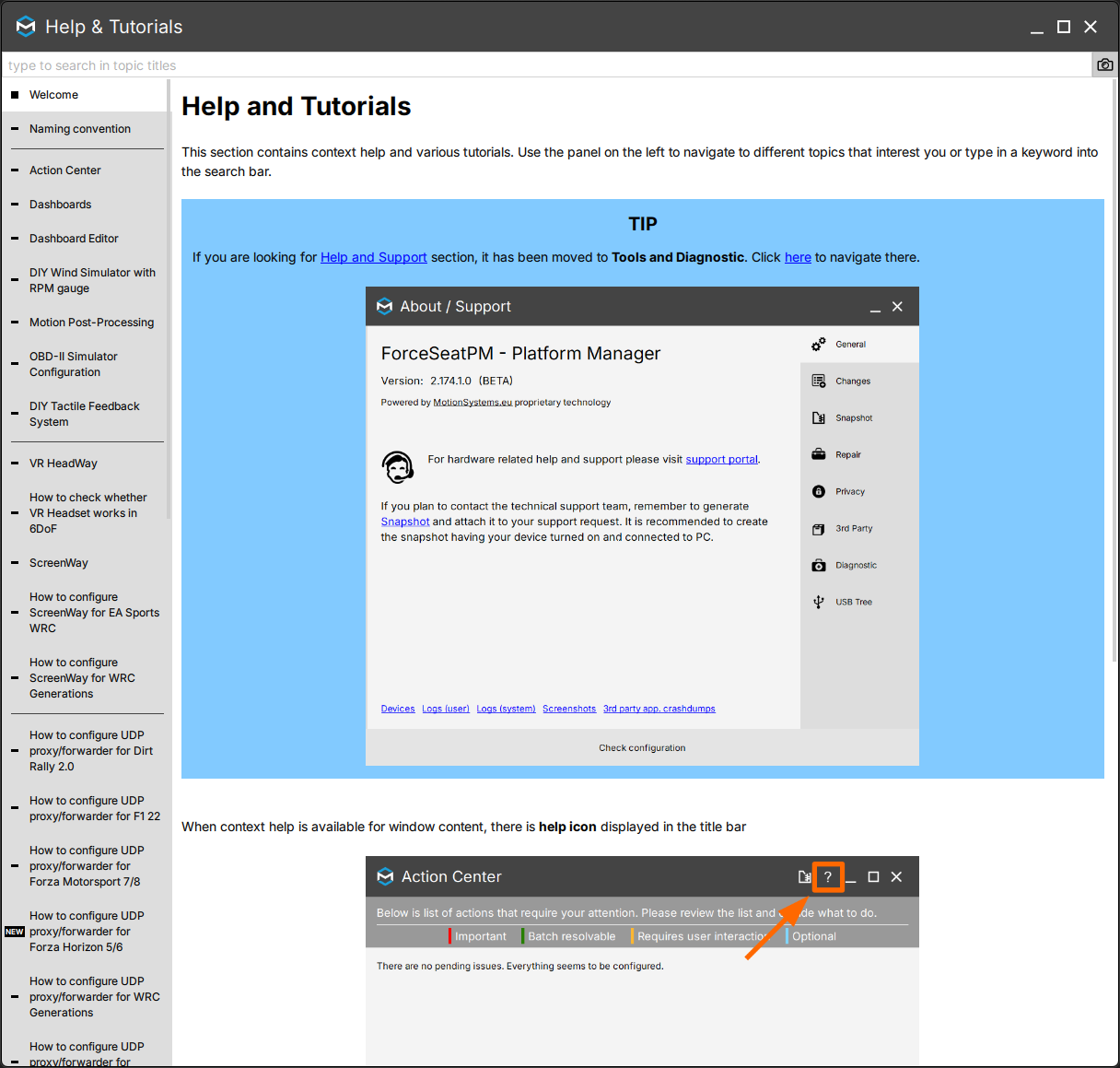This screenshot has width=1120, height=1068.
Task: Click the Action Center screenshot image
Action: 642,961
